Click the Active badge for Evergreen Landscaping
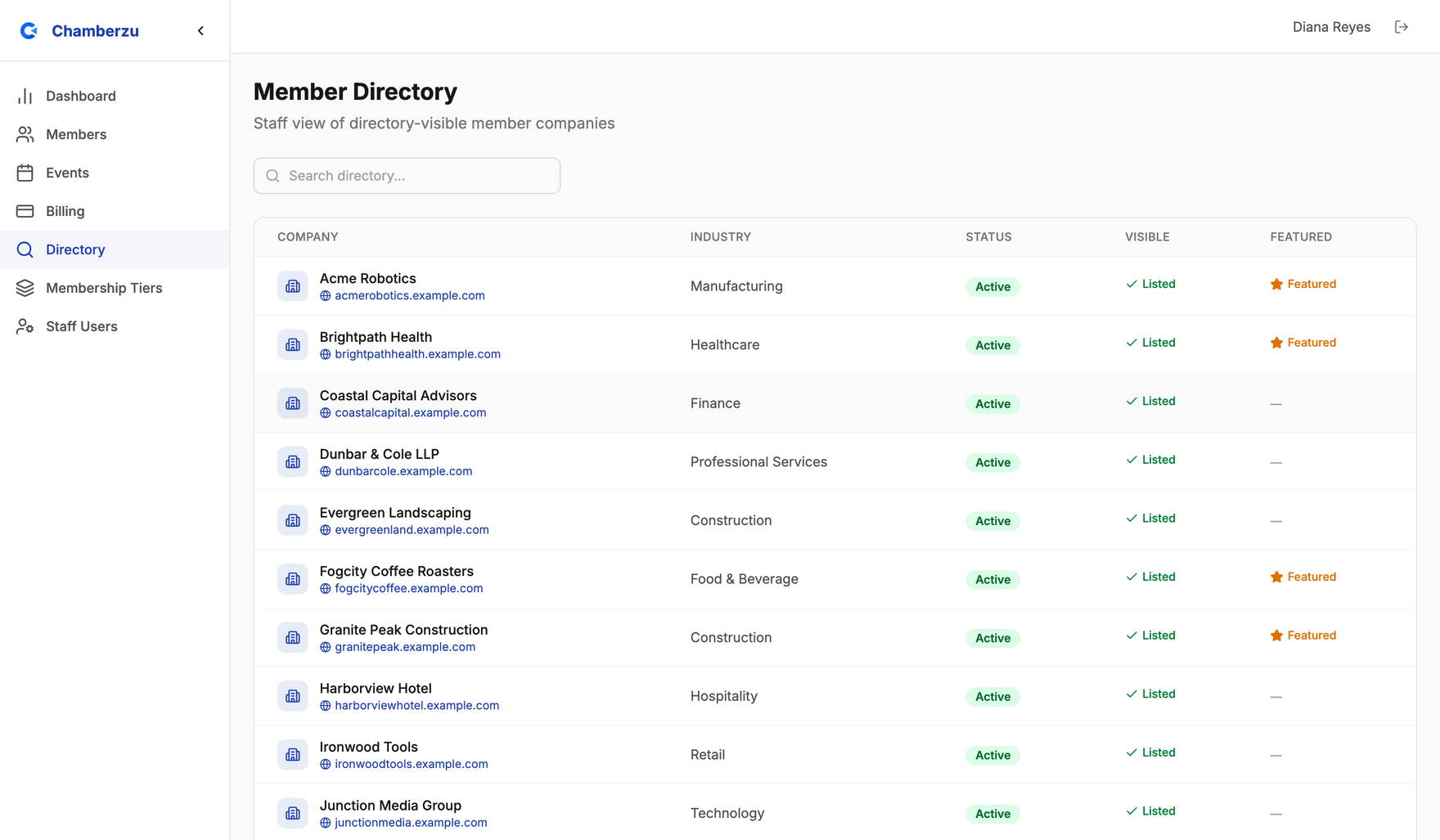Image resolution: width=1440 pixels, height=840 pixels. point(992,521)
